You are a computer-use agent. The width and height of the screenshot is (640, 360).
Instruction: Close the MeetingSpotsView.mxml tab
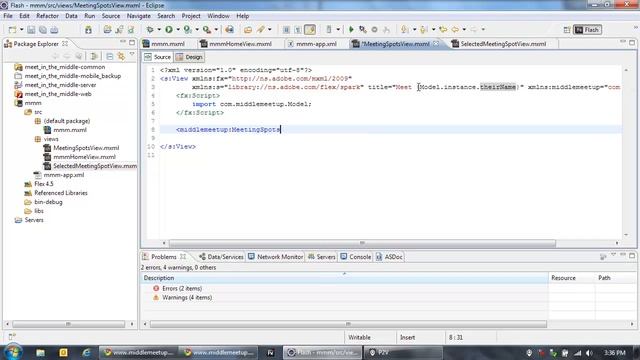pos(436,43)
